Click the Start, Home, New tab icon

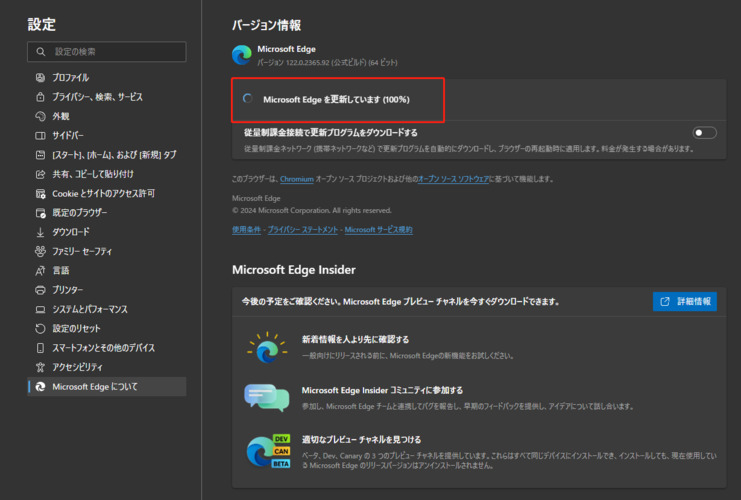click(x=40, y=155)
